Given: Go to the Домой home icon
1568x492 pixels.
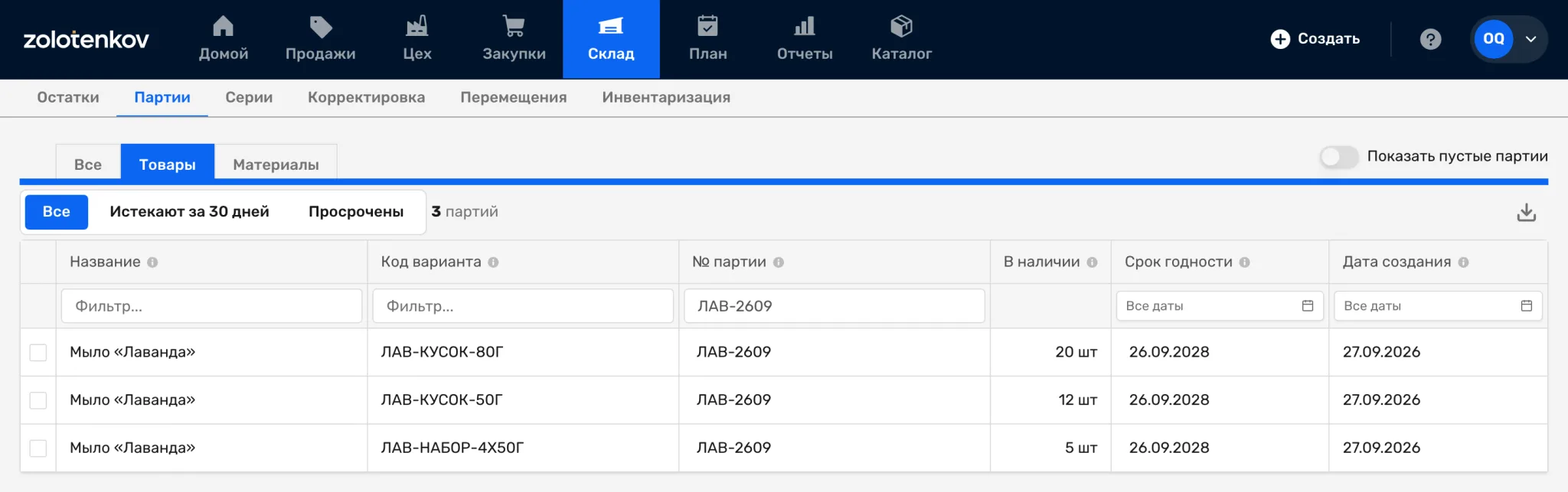Looking at the screenshot, I should point(223,27).
